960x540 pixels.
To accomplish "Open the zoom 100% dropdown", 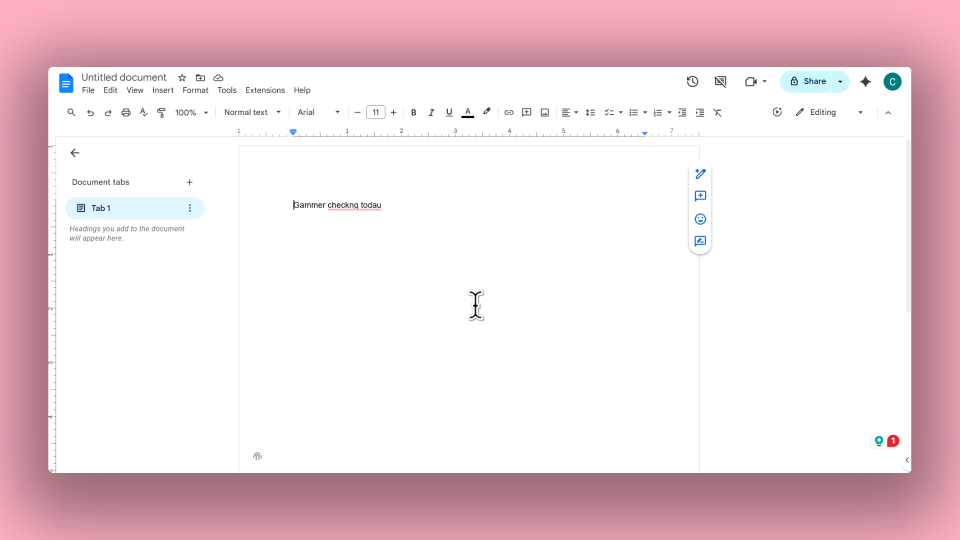I will [191, 113].
